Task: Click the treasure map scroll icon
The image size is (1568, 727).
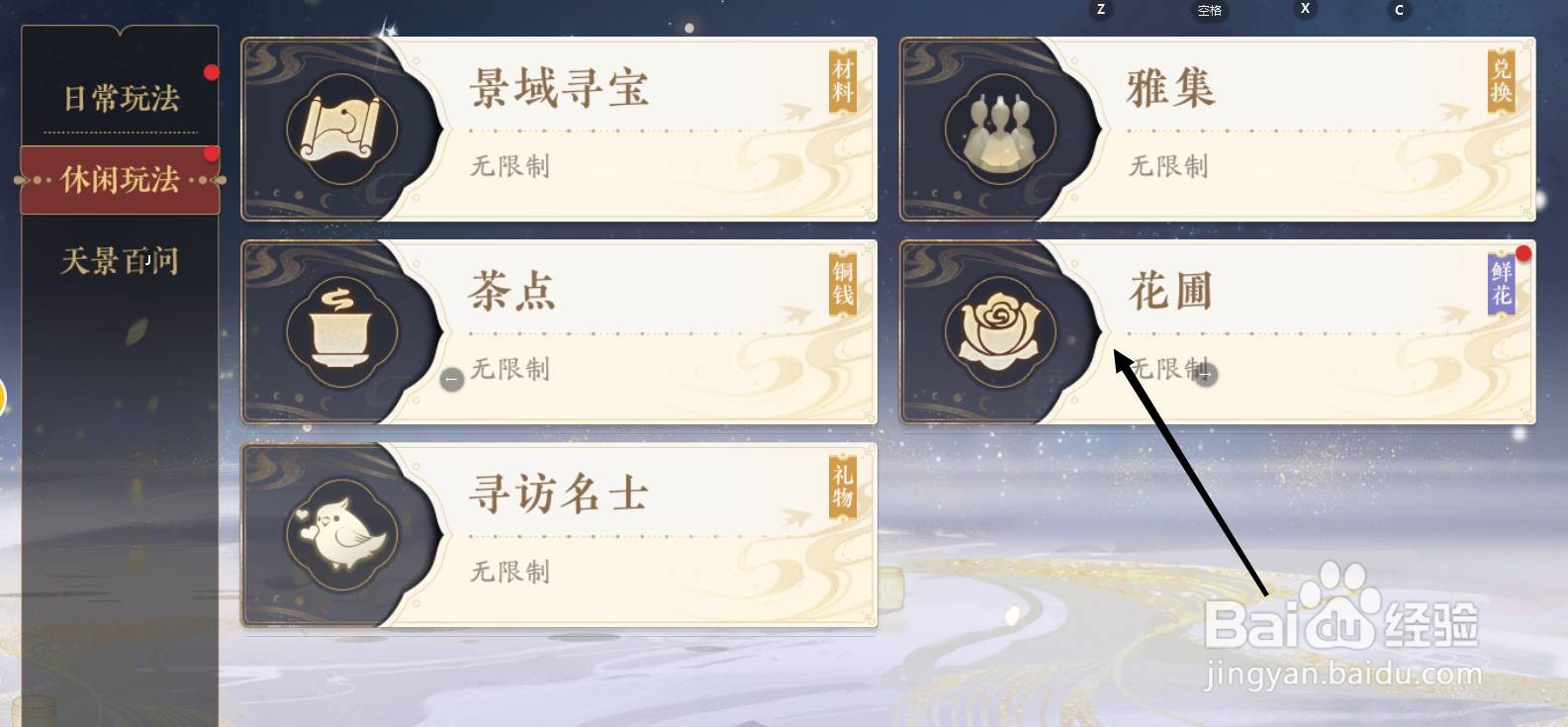Action: coord(342,128)
